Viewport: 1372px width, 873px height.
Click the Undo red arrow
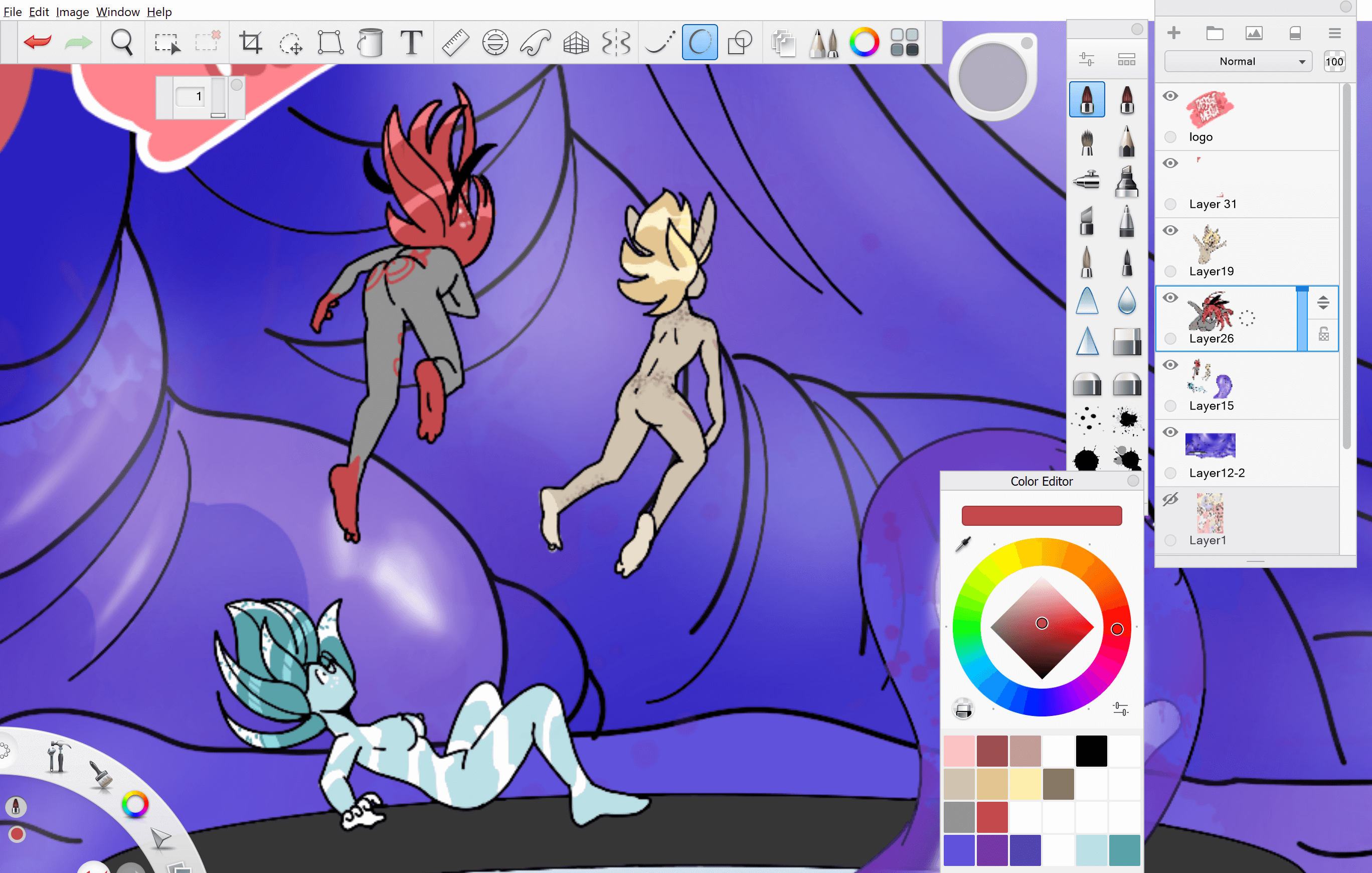tap(38, 42)
